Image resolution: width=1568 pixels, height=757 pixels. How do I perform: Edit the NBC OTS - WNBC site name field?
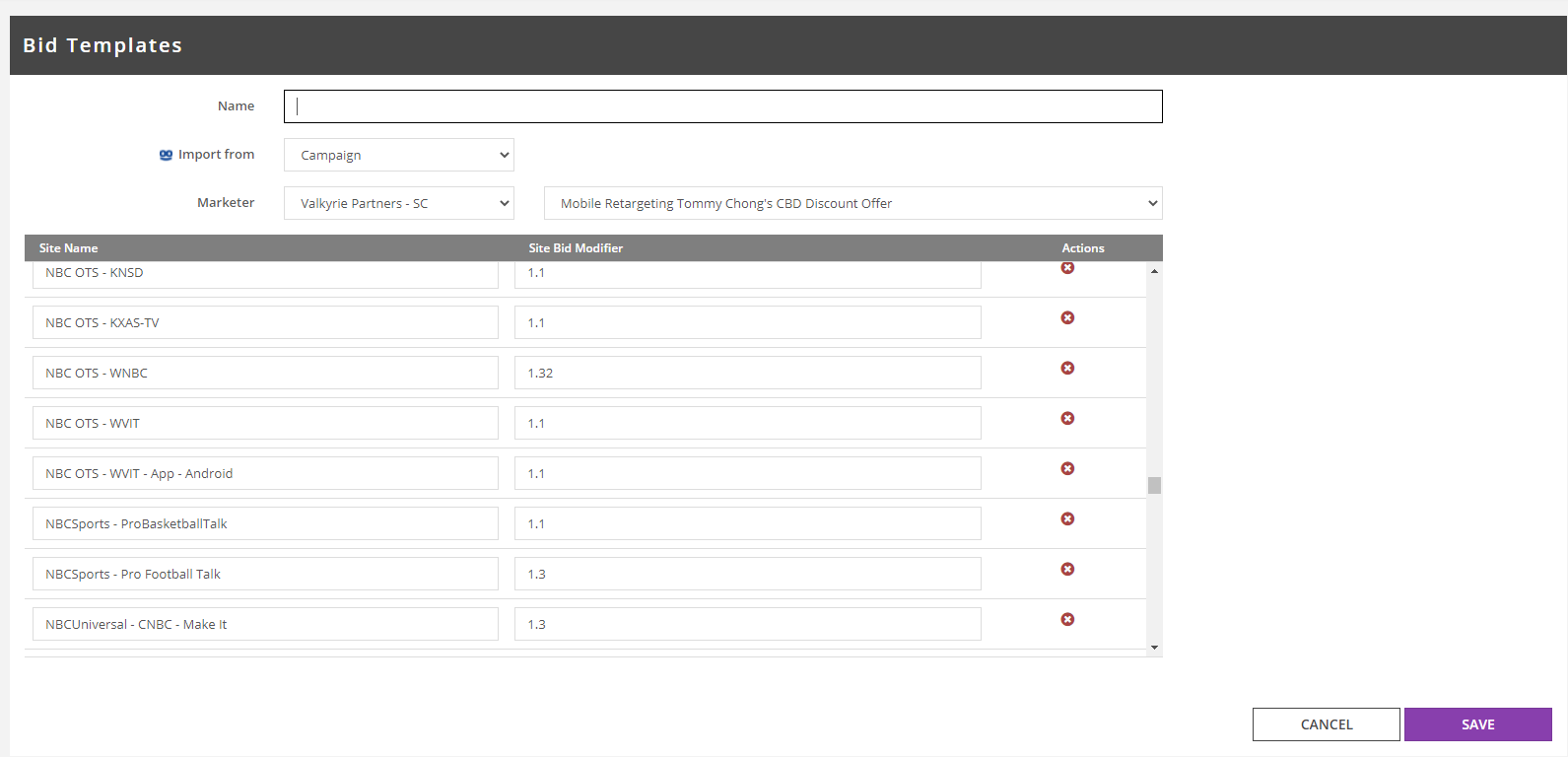265,373
